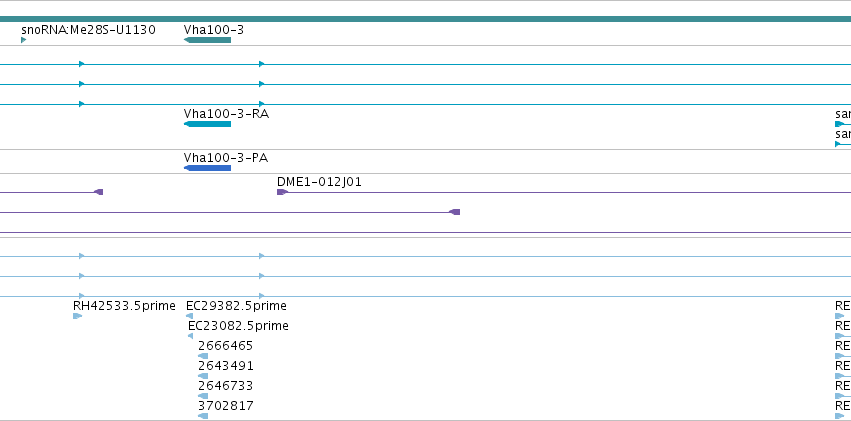
Task: Click the purple DME1-012J01 start block
Action: coord(282,192)
